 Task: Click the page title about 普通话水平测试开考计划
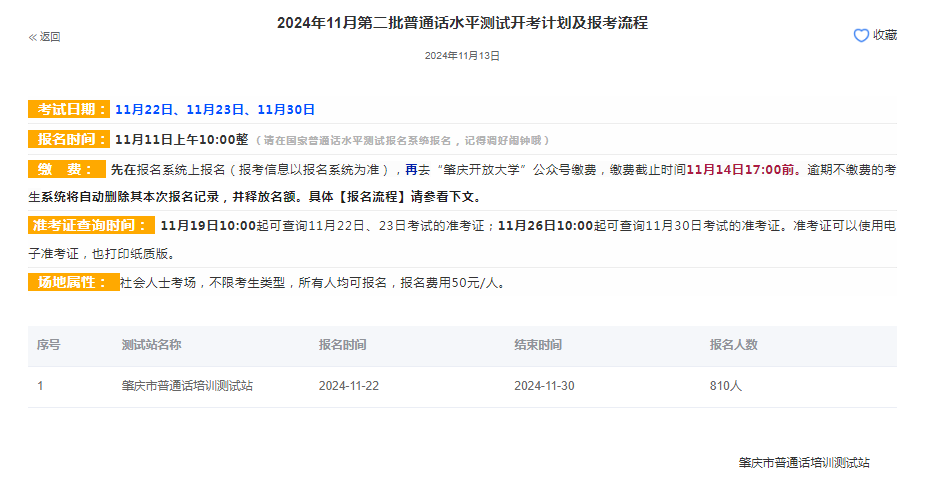click(462, 23)
